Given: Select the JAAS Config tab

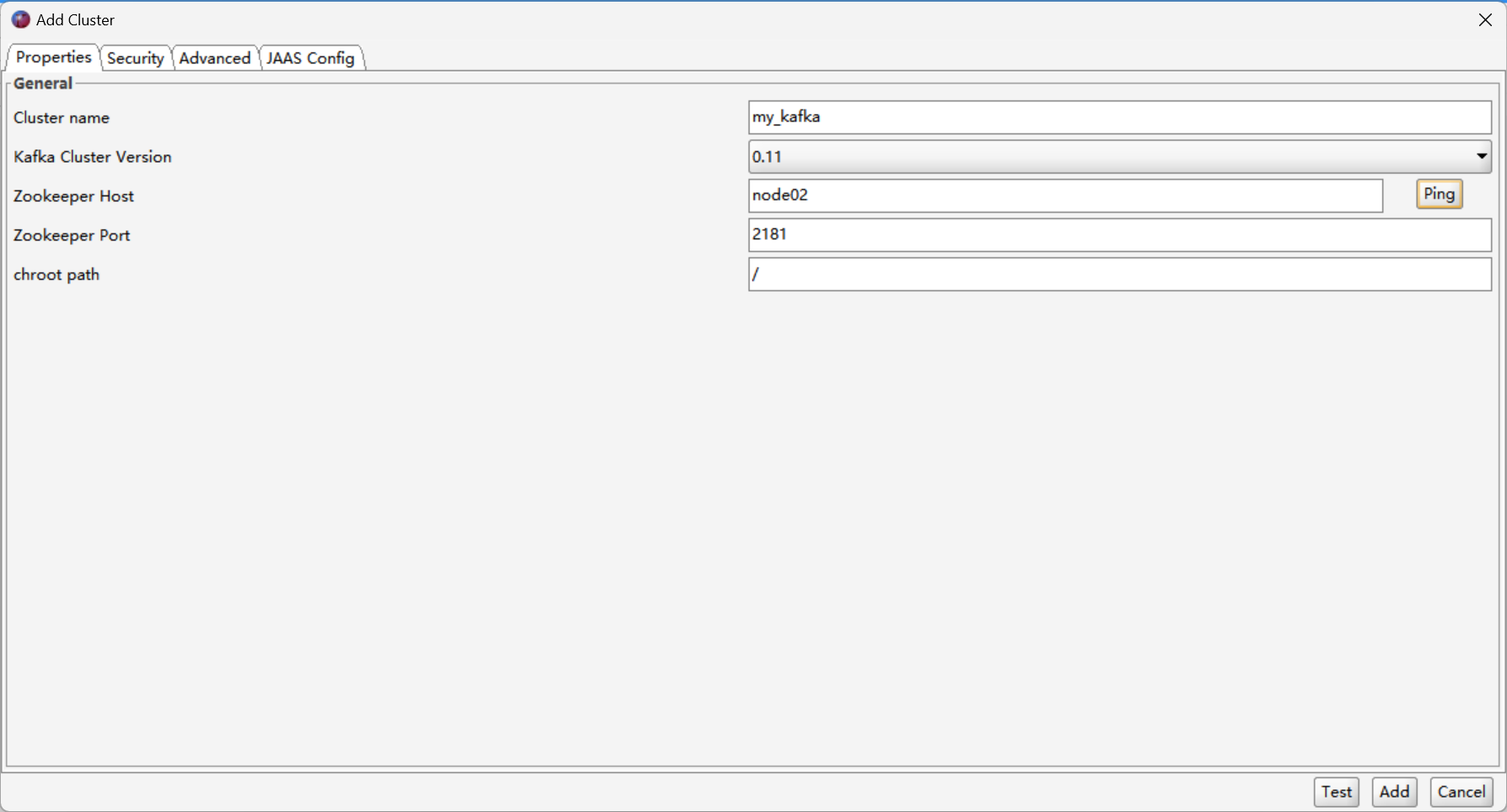Looking at the screenshot, I should tap(310, 58).
